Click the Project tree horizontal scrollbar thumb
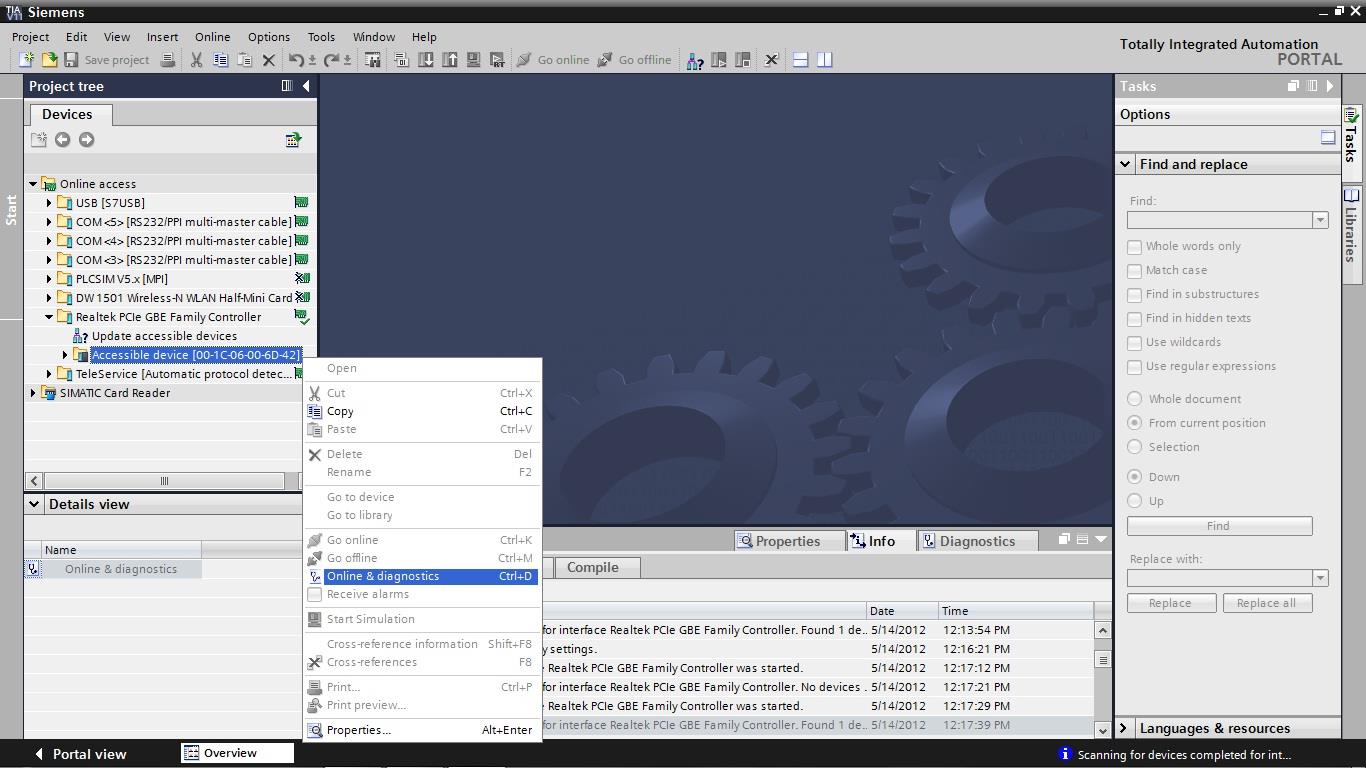Screen dimensions: 1366x768 point(164,481)
